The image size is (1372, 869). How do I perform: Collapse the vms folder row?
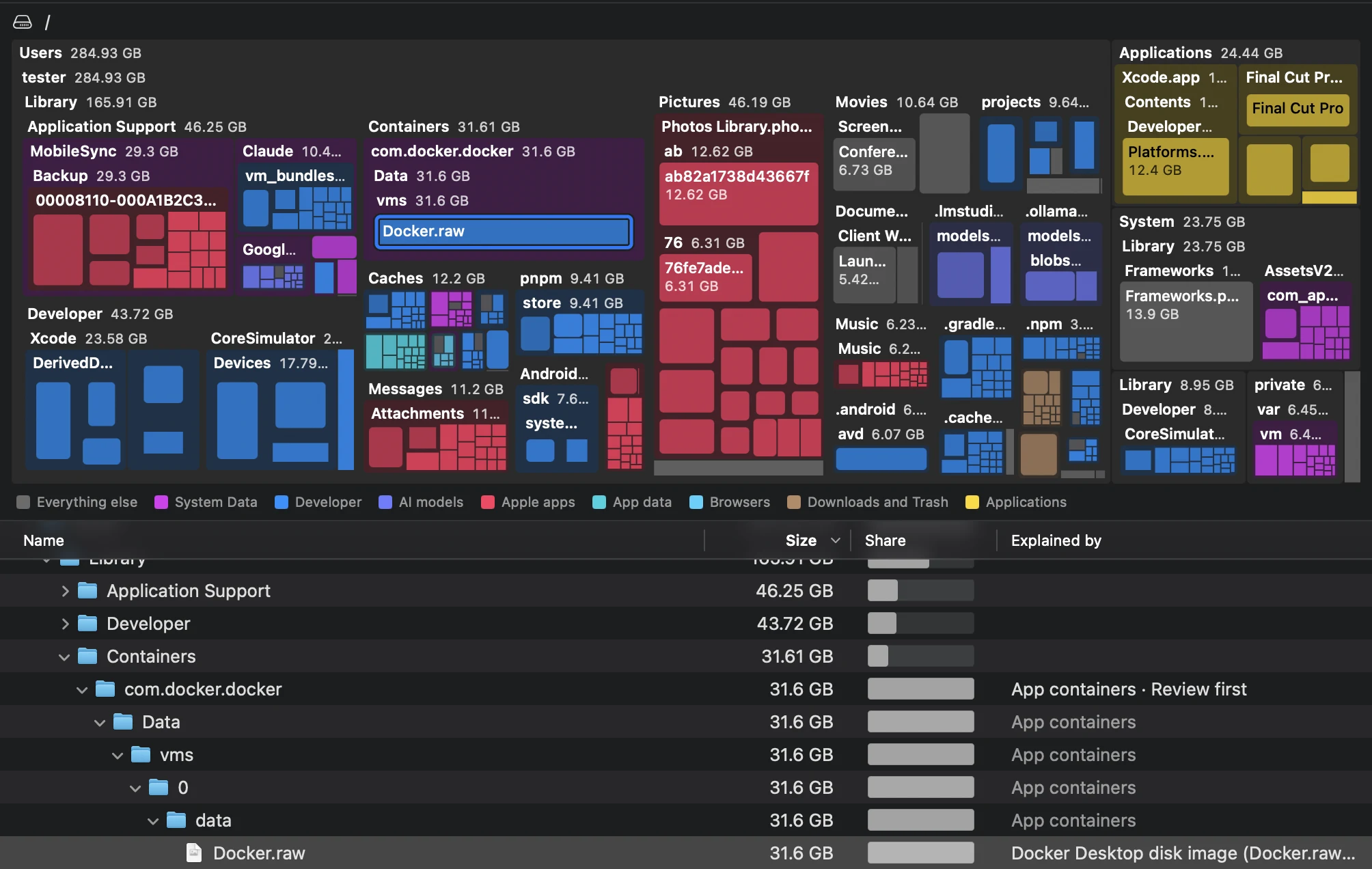click(118, 755)
